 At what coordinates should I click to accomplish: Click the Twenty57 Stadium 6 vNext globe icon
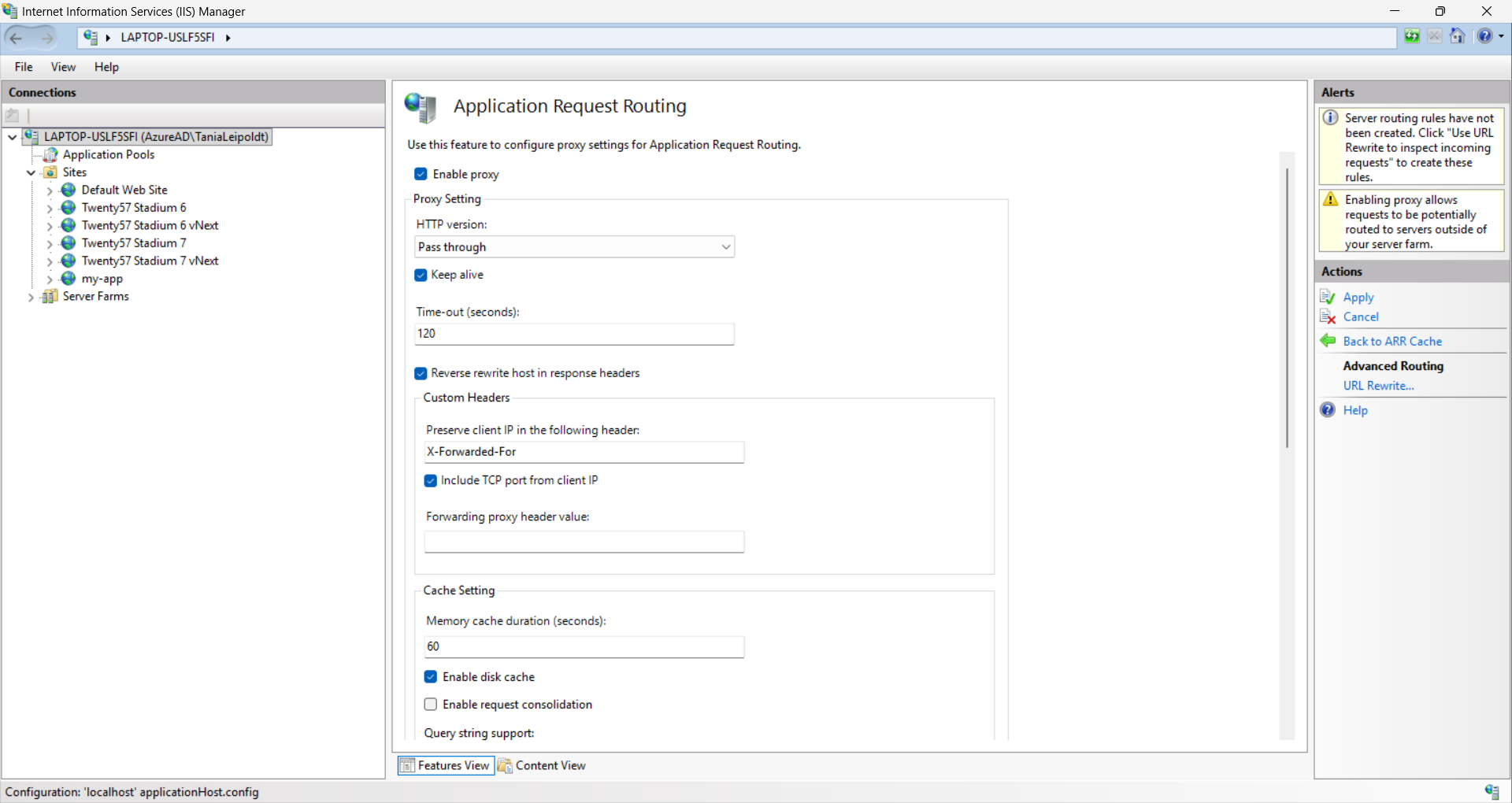tap(69, 225)
